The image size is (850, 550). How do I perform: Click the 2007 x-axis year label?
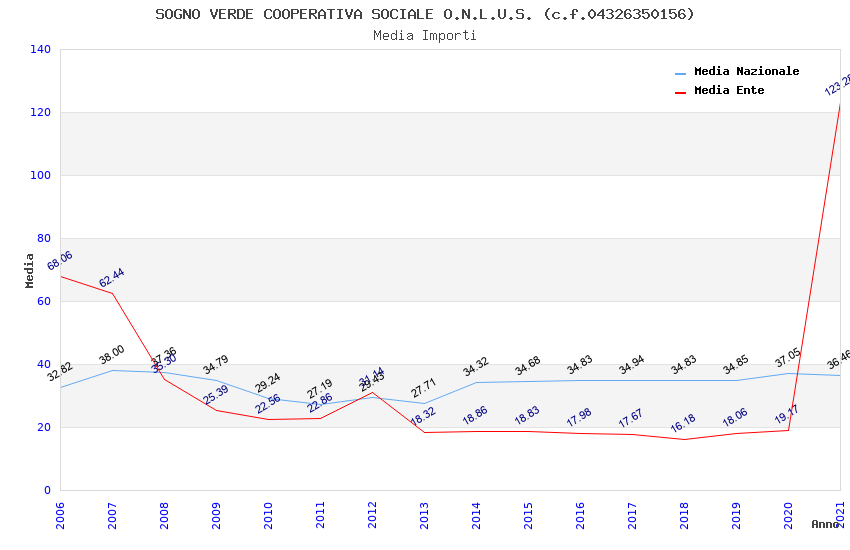(112, 515)
